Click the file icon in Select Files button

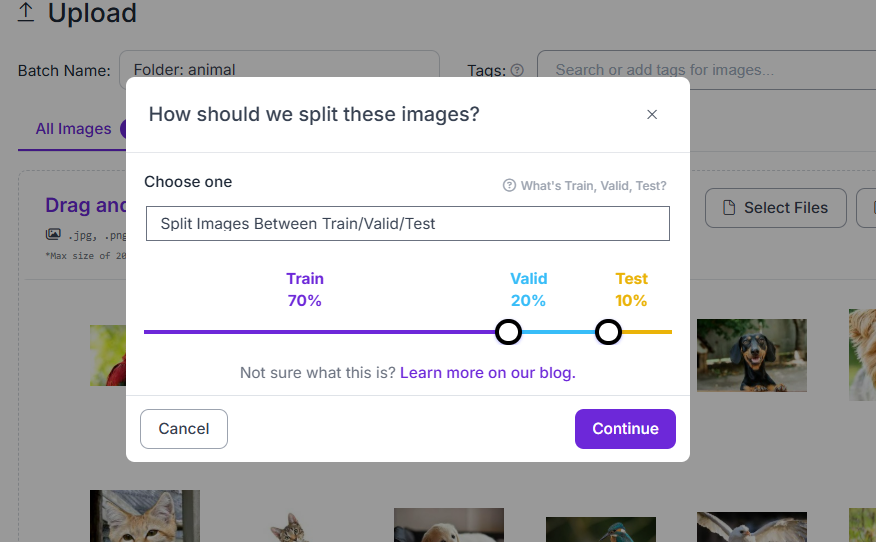[x=729, y=208]
